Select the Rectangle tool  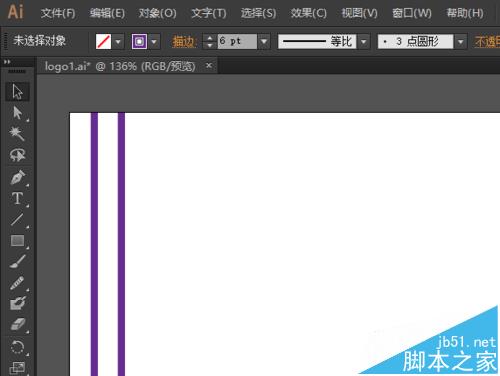pyautogui.click(x=17, y=241)
